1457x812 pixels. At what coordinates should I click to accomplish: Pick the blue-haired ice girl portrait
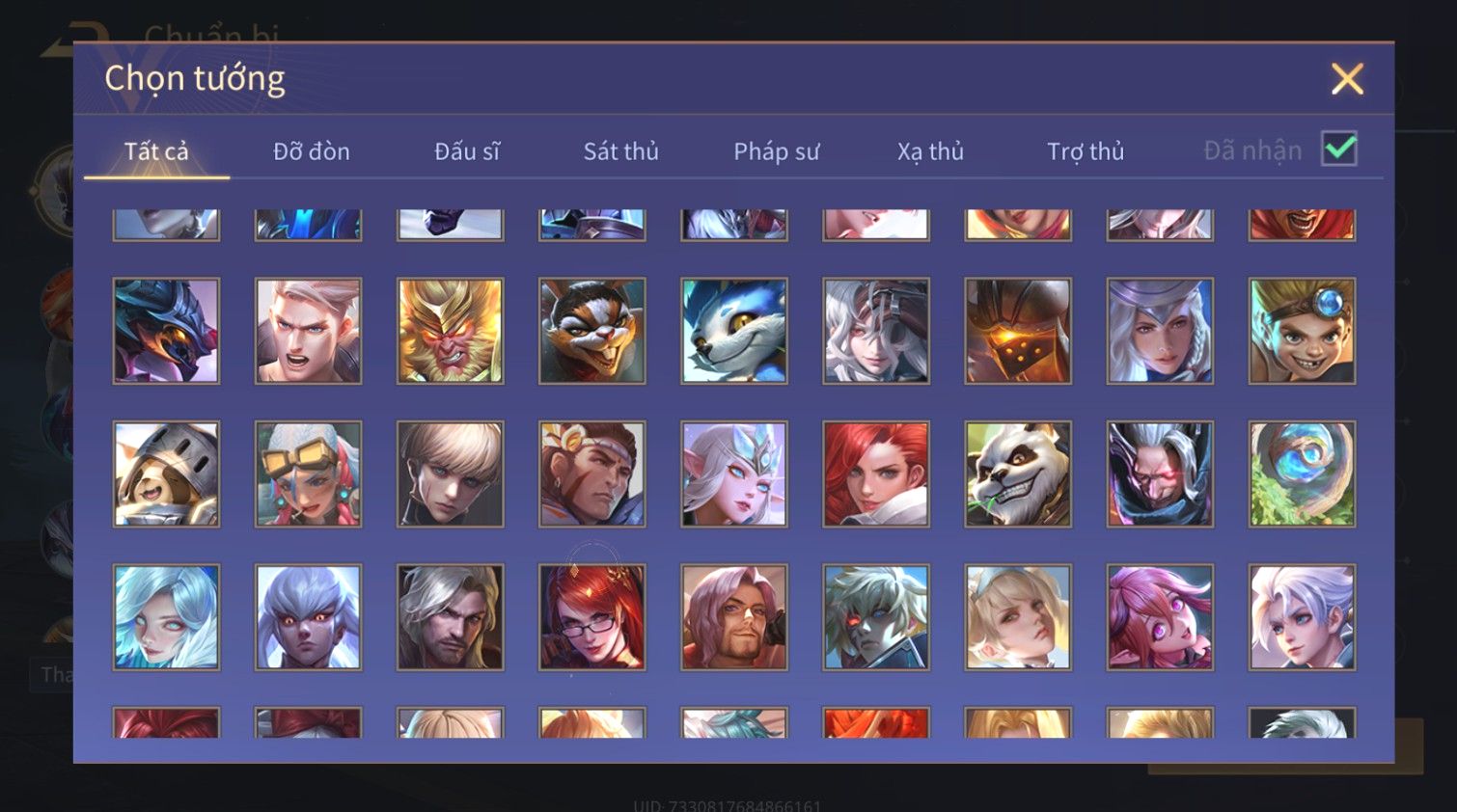[x=166, y=617]
